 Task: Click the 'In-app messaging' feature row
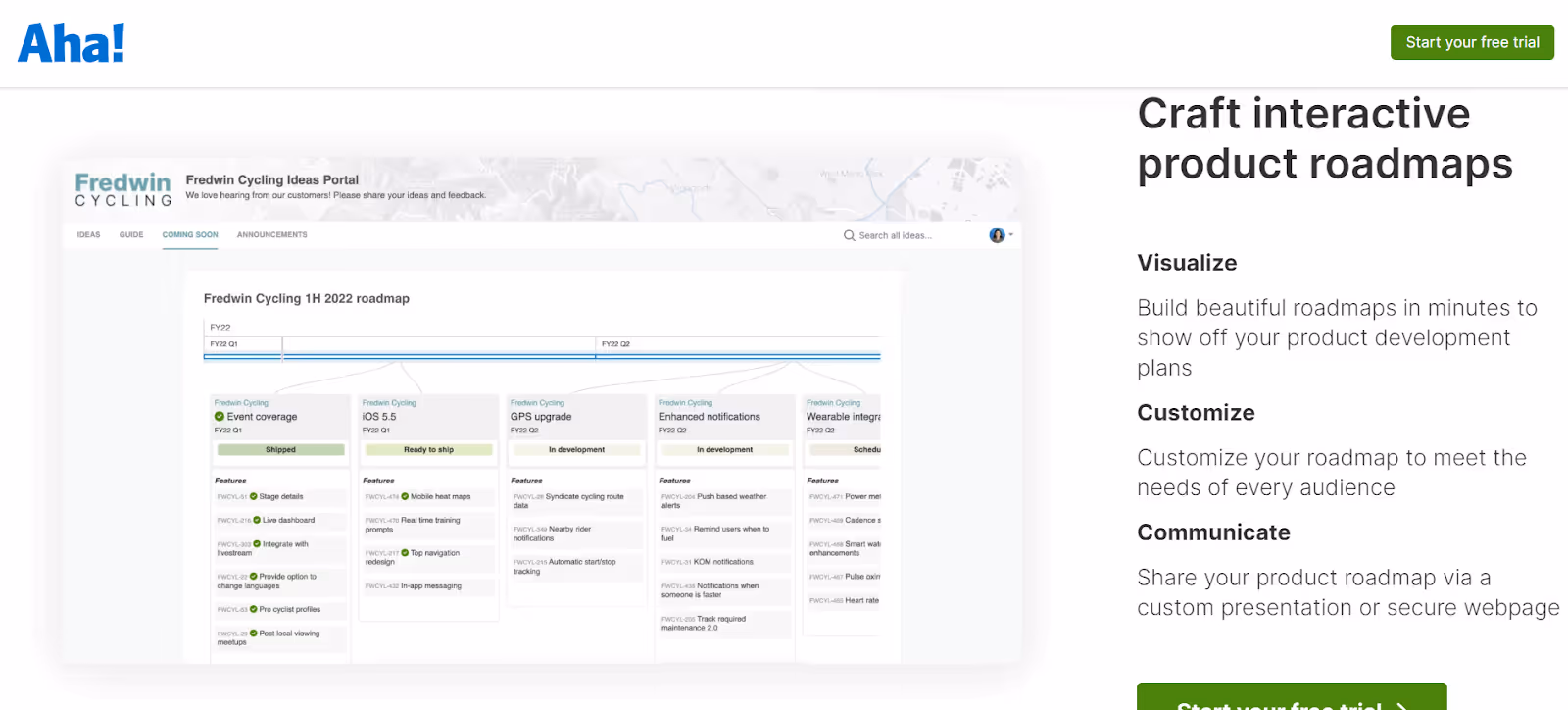[428, 586]
